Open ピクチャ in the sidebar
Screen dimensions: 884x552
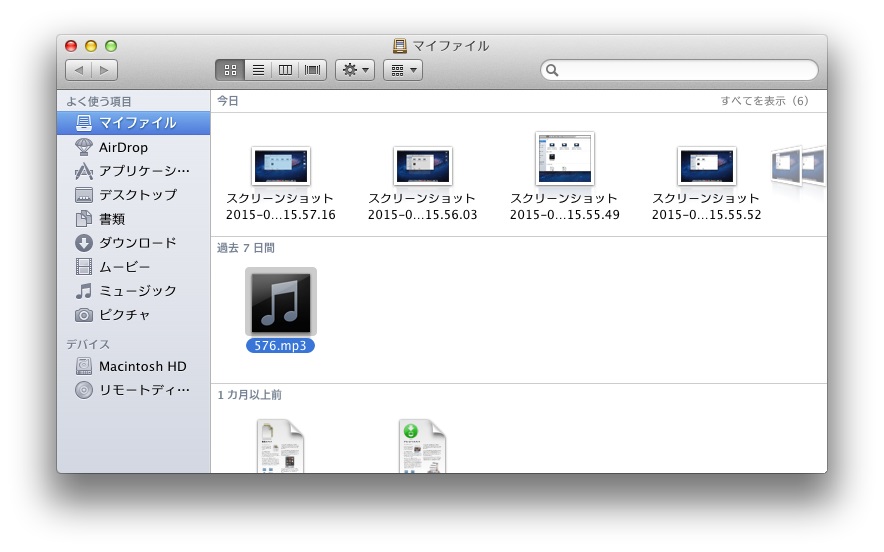[134, 315]
